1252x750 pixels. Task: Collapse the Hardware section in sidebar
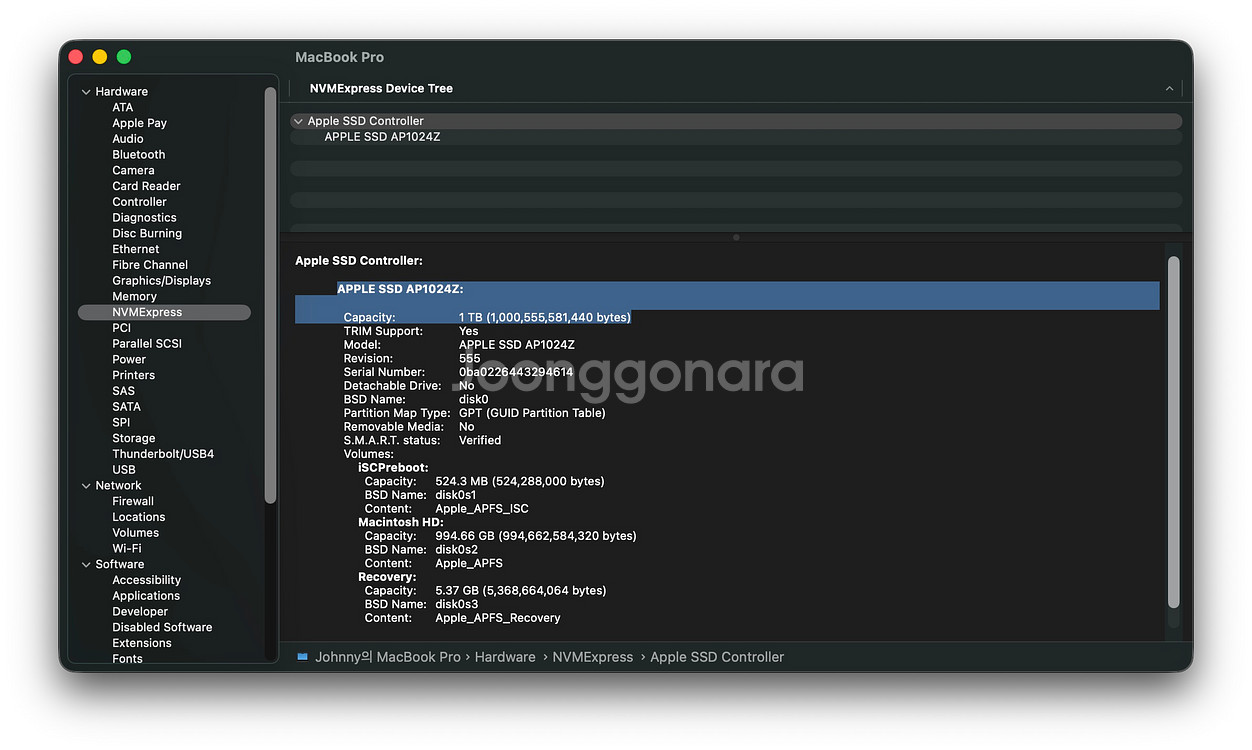pos(86,92)
